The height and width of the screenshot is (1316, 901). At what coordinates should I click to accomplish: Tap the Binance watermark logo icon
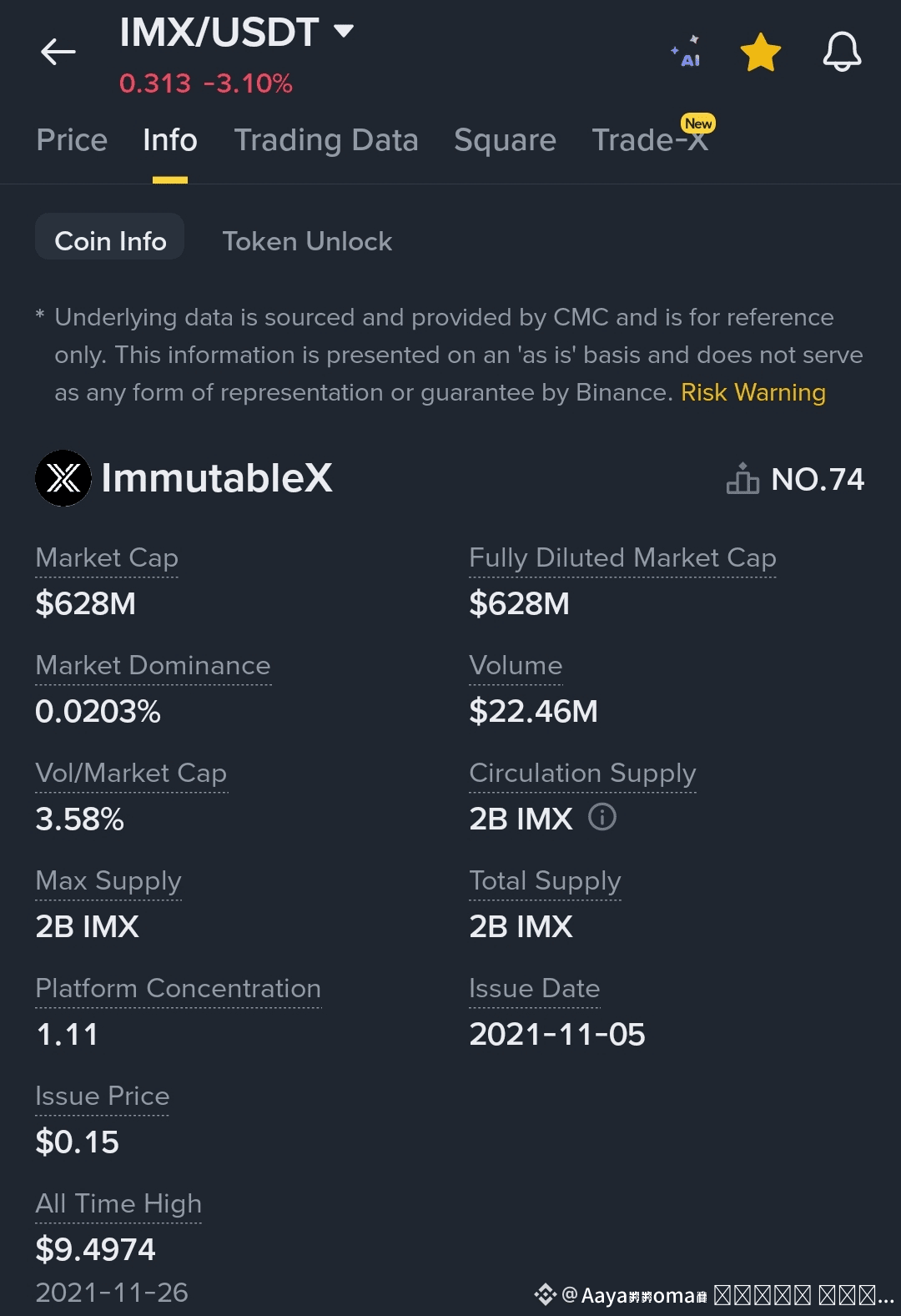pyautogui.click(x=546, y=1294)
